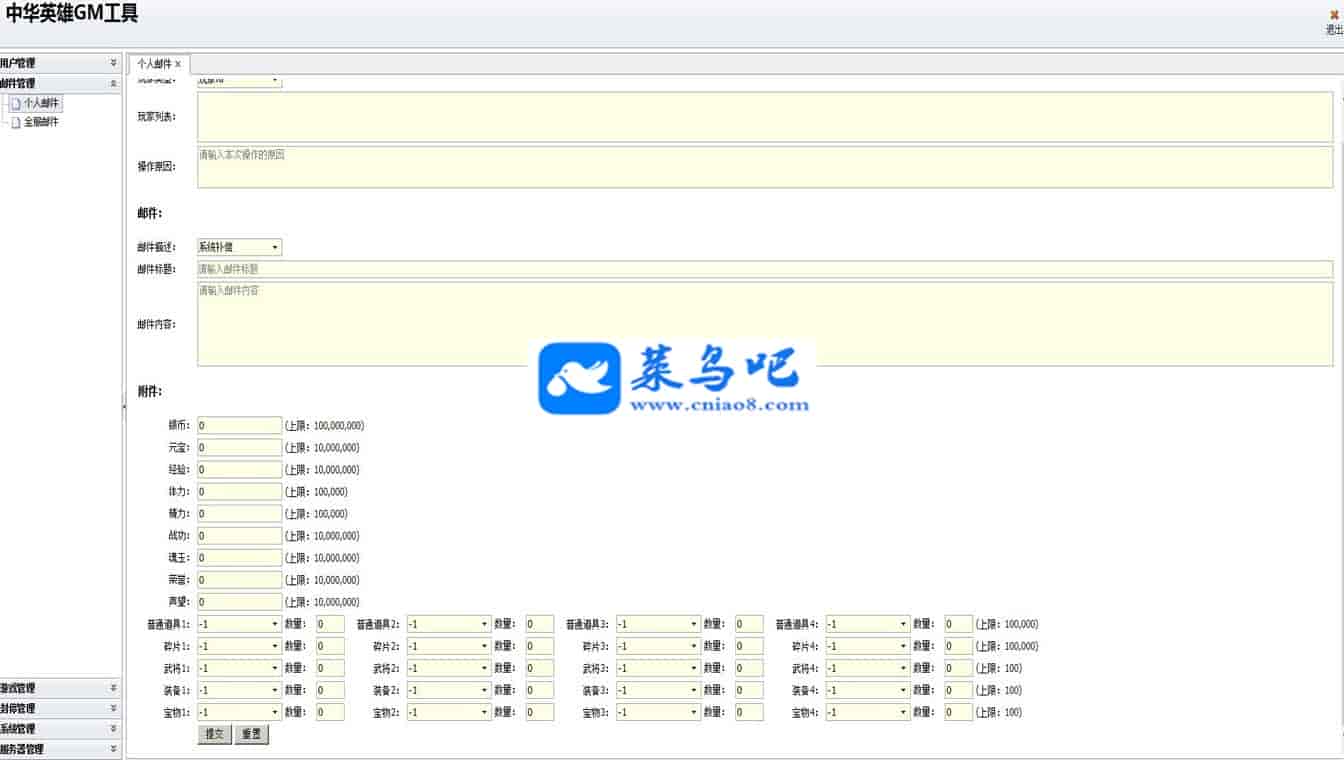Select the 全服邮件 page icon in sidebar

[16, 122]
